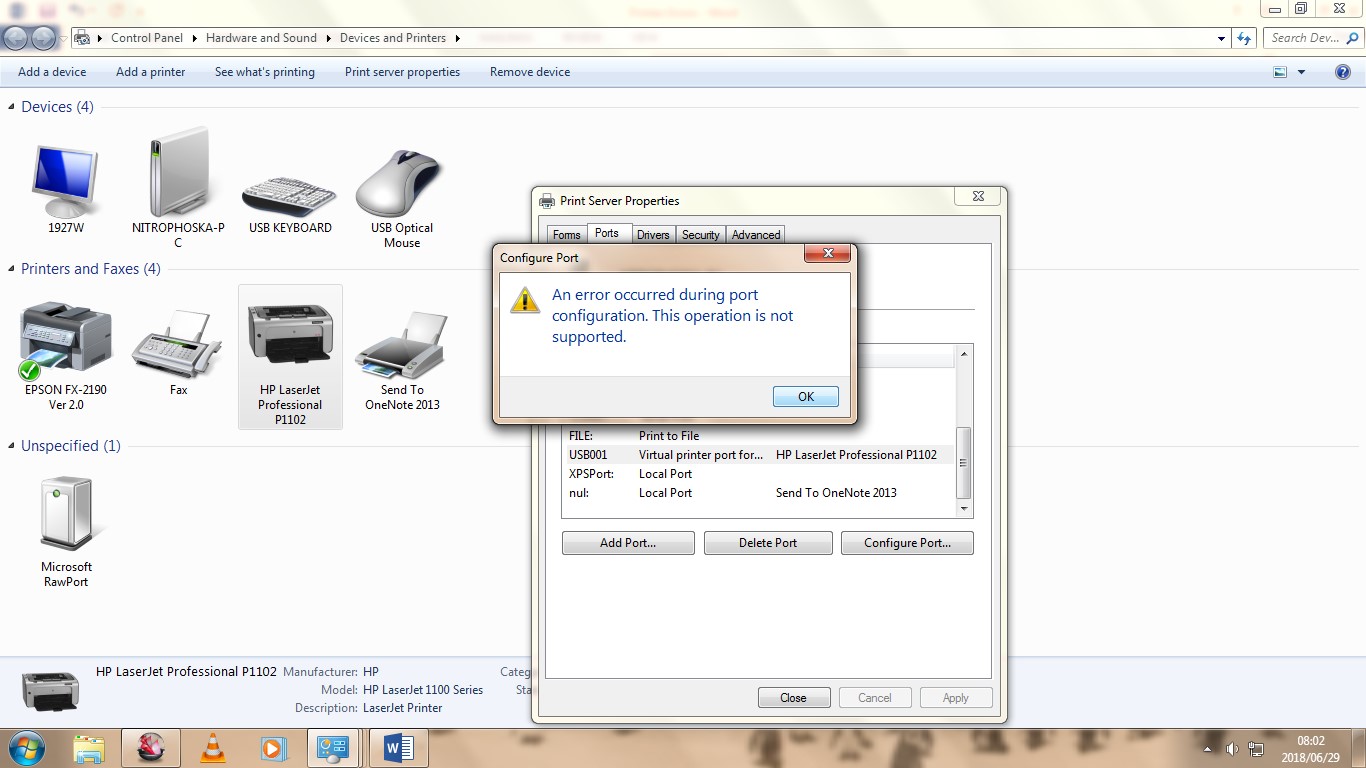
Task: Switch to the Ports tab
Action: pyautogui.click(x=607, y=233)
